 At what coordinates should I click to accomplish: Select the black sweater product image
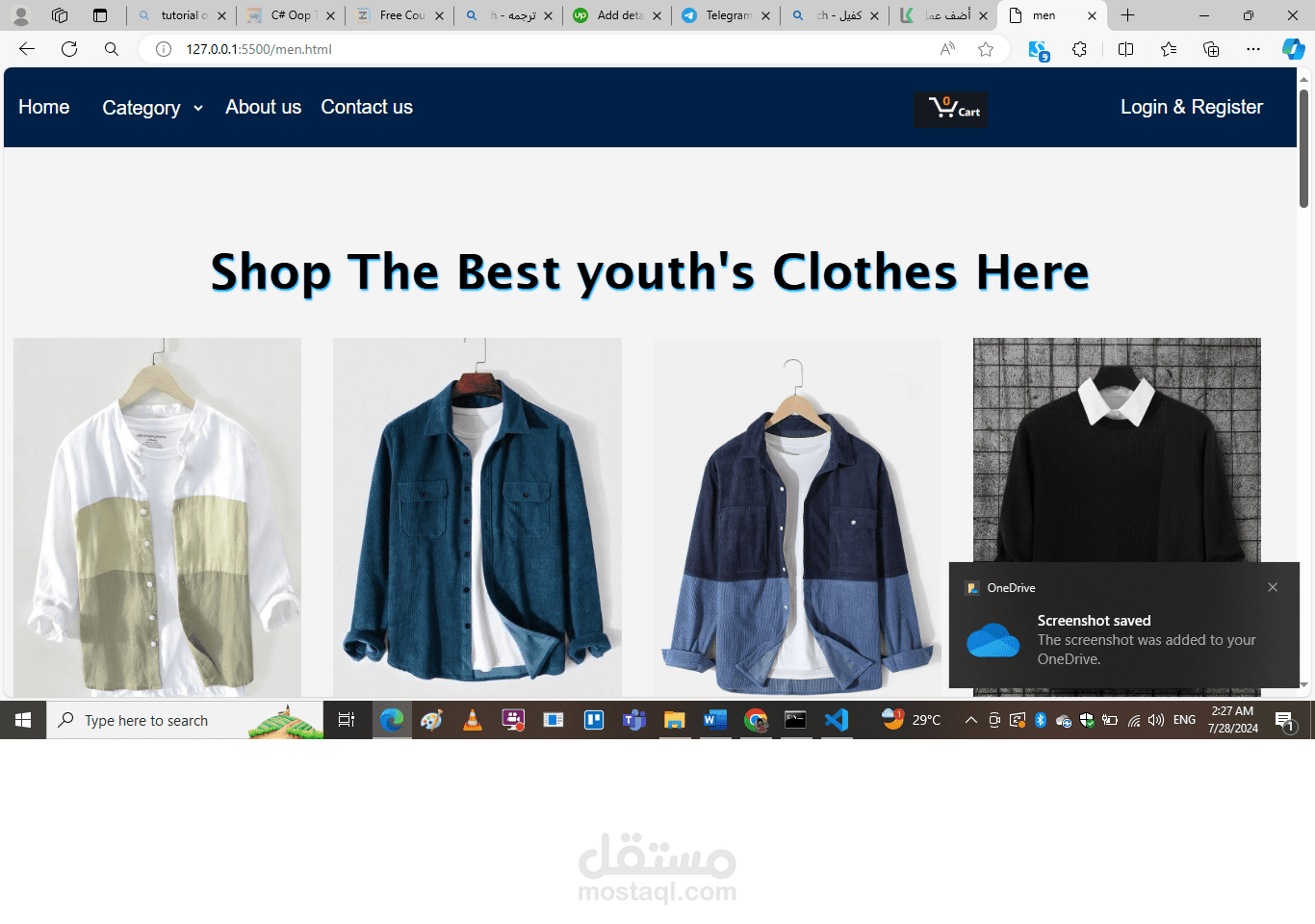[x=1117, y=449]
